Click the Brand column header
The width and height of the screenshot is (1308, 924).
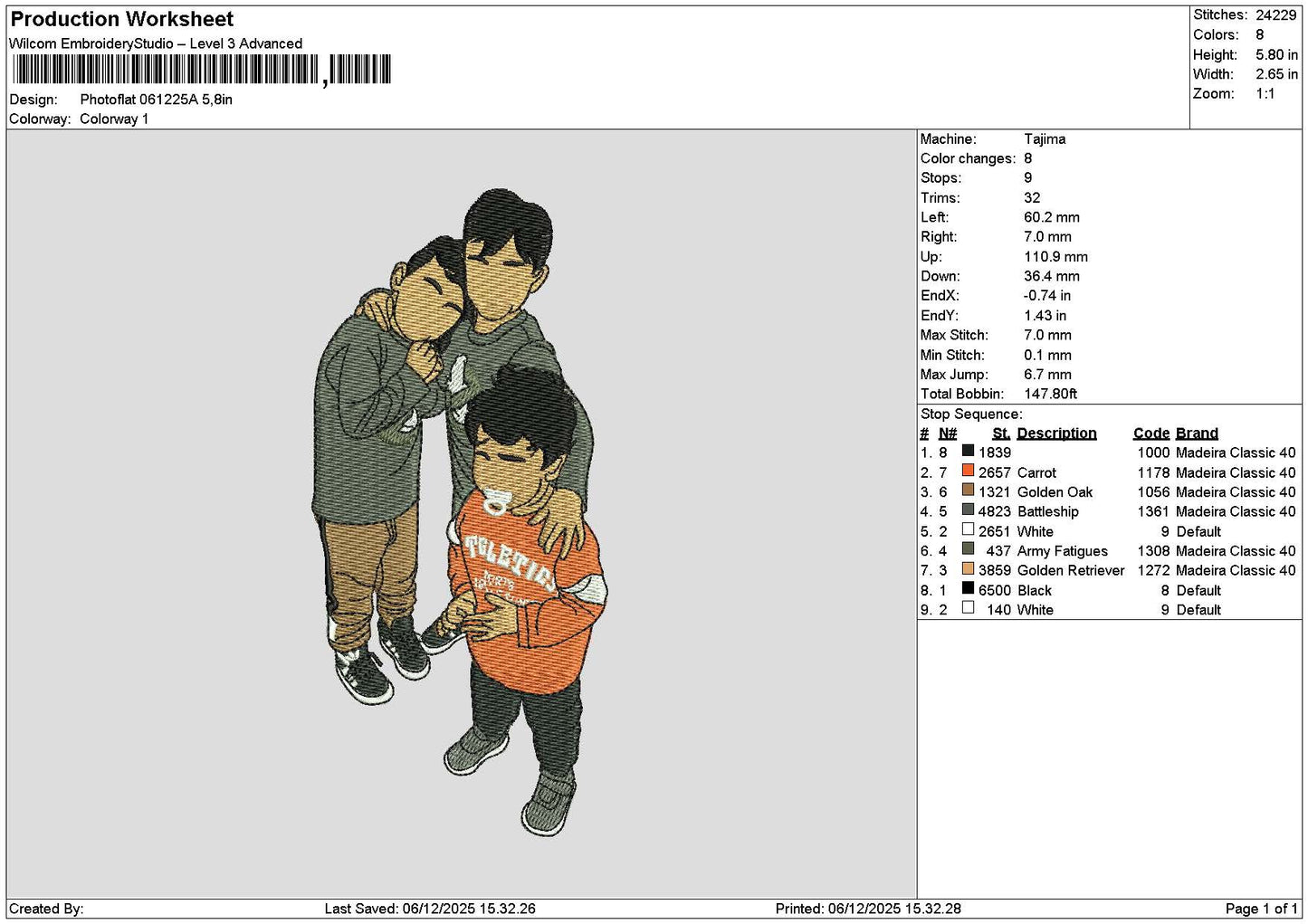1197,433
